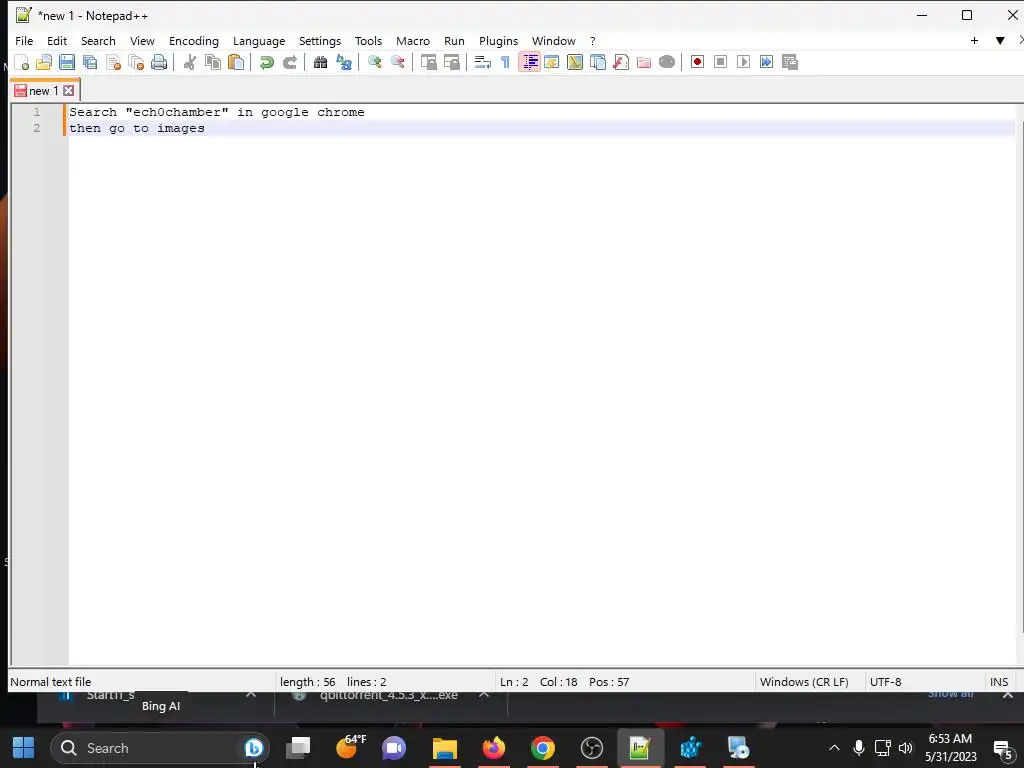Add a new tab with plus button
The width and height of the screenshot is (1024, 768).
tap(974, 40)
